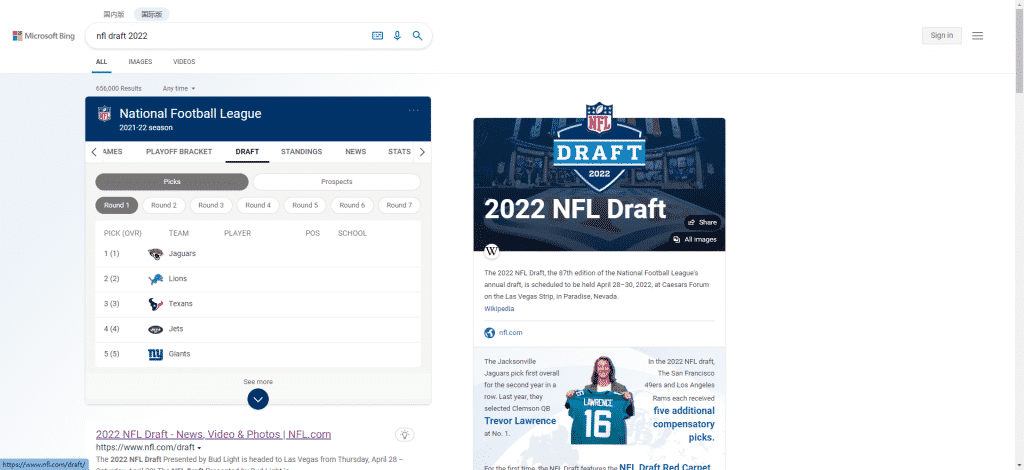Open the hamburger menu icon
Viewport: 1024px width, 470px height.
click(977, 36)
